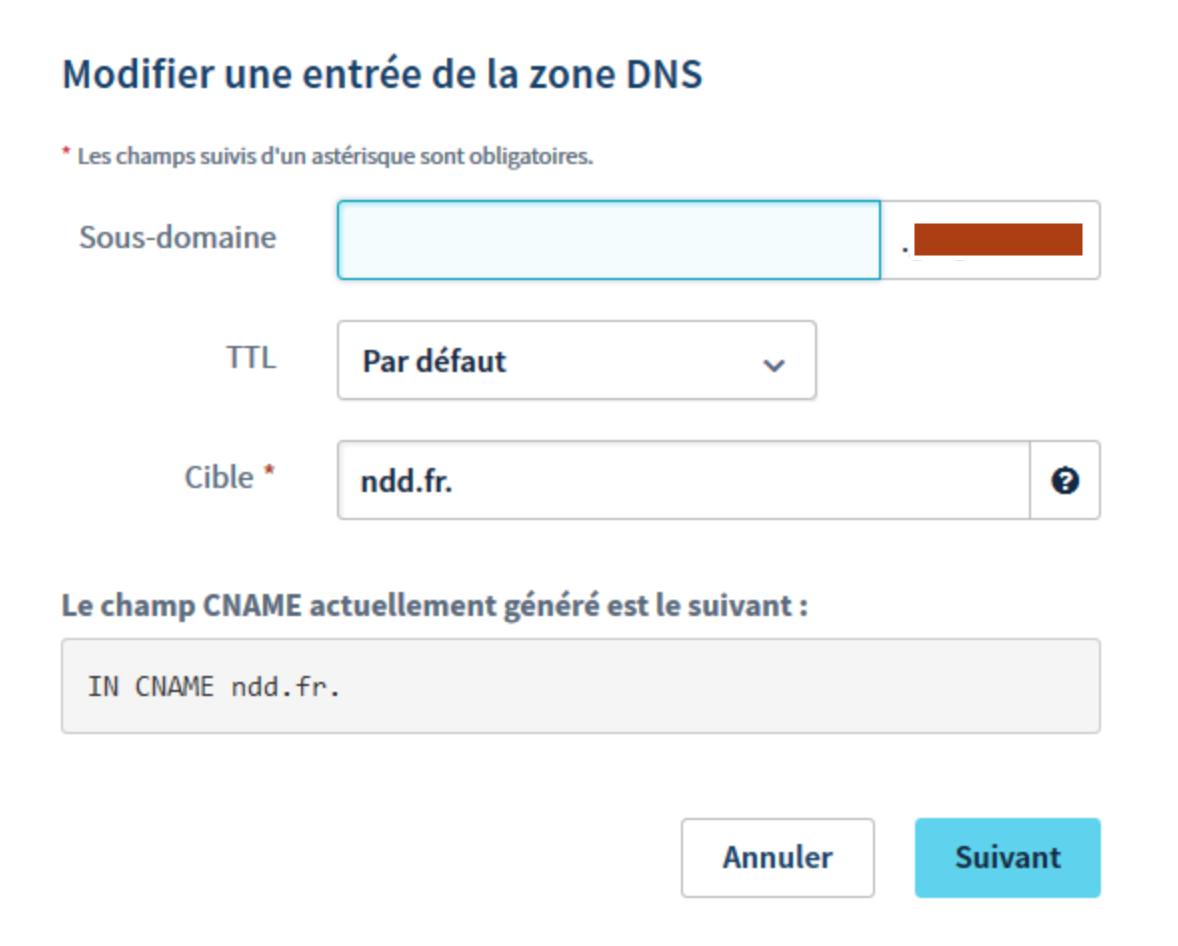
Task: Click the Sous-domaine field label
Action: 178,238
